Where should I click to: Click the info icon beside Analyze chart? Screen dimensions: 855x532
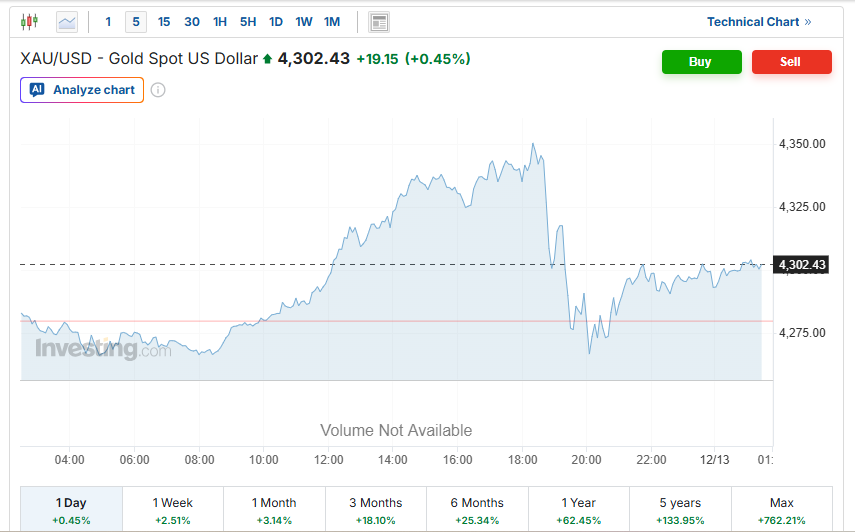158,90
